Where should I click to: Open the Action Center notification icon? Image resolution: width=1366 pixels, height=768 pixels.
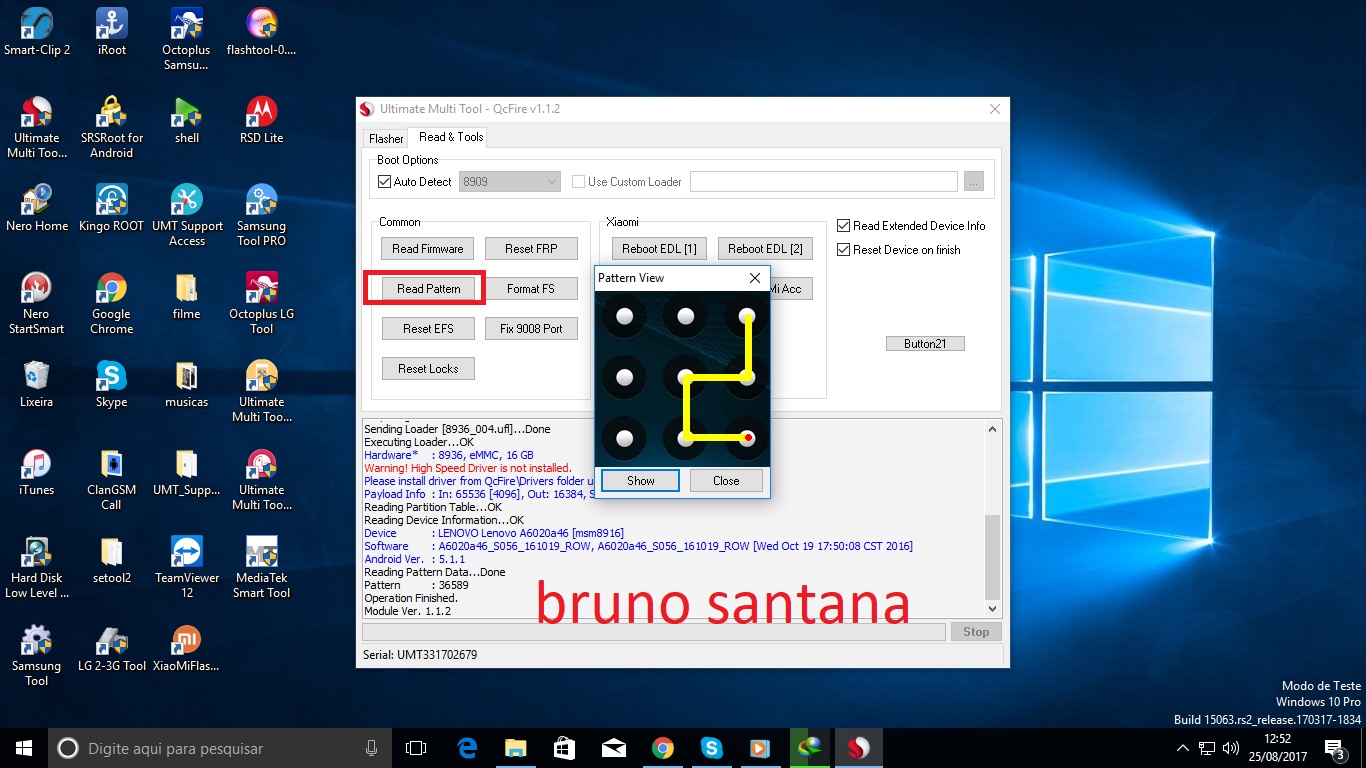point(1334,748)
